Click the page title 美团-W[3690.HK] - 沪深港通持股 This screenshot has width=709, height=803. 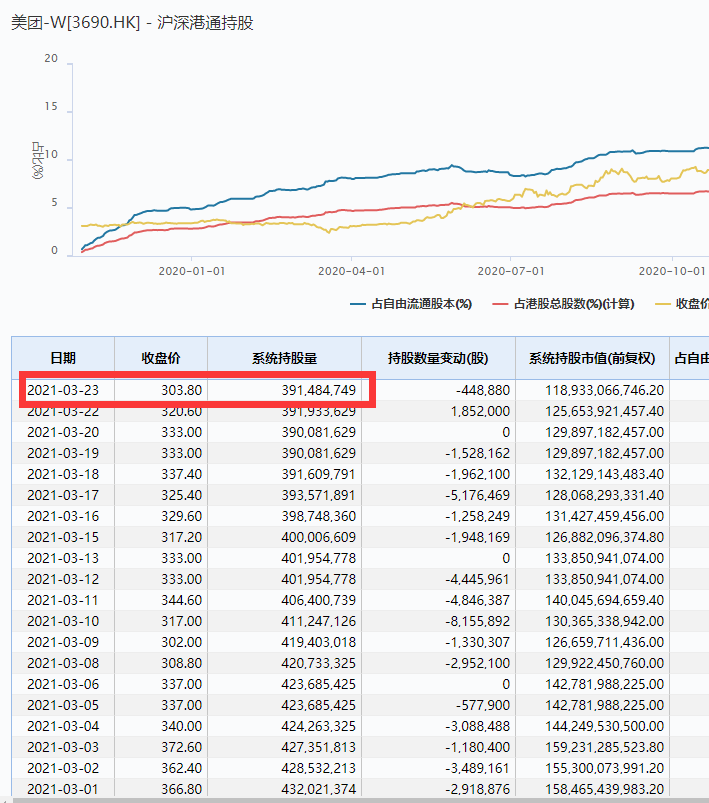tap(132, 23)
